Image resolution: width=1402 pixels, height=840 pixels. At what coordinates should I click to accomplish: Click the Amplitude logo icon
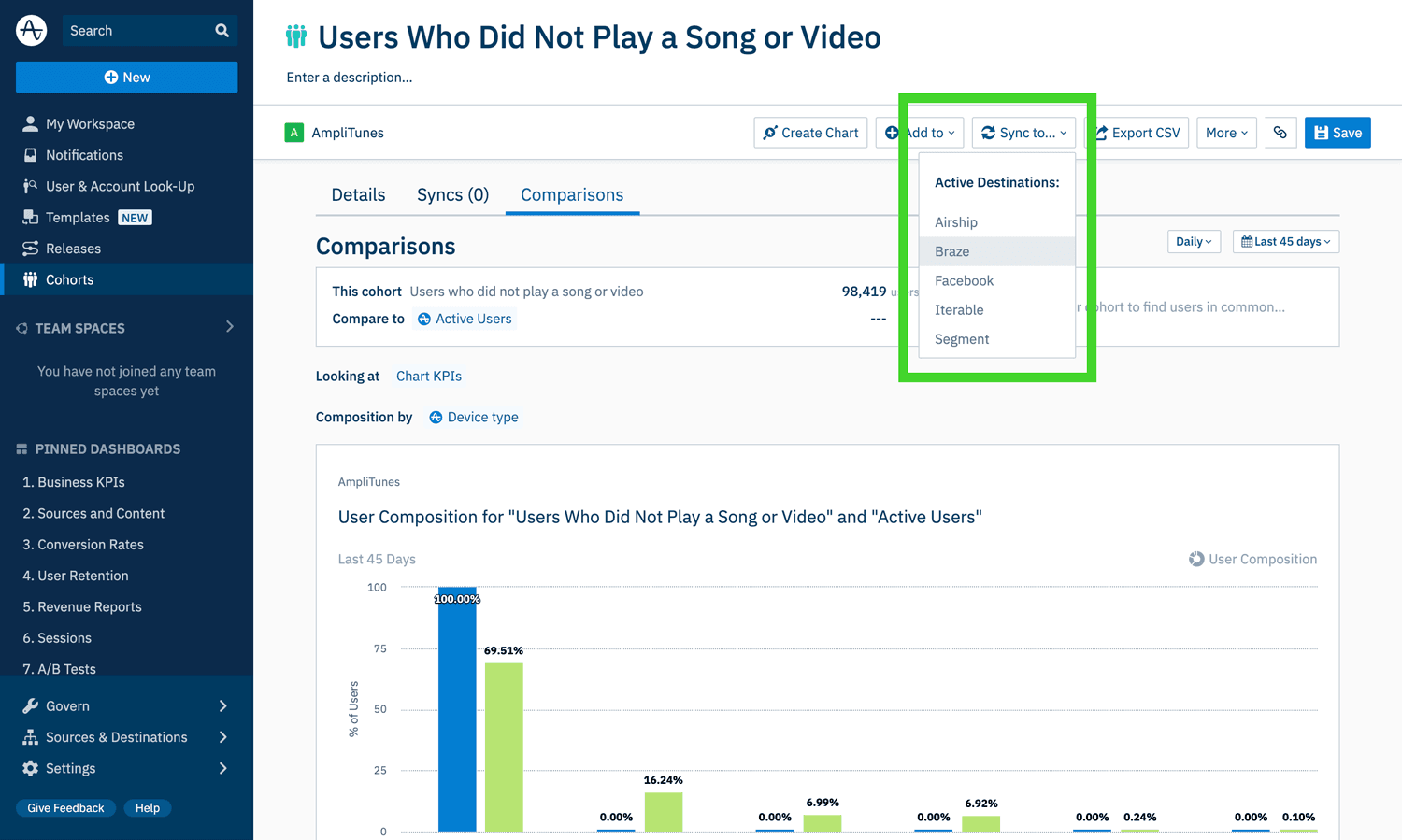(x=31, y=30)
